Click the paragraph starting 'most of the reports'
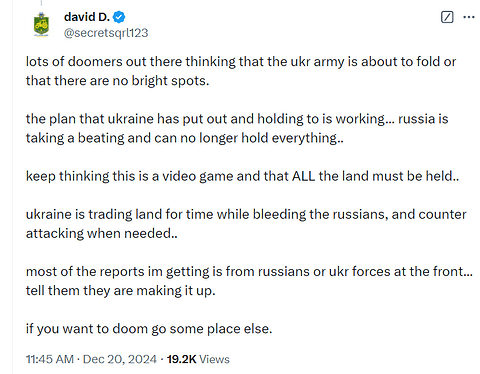This screenshot has width=480, height=374. (249, 281)
